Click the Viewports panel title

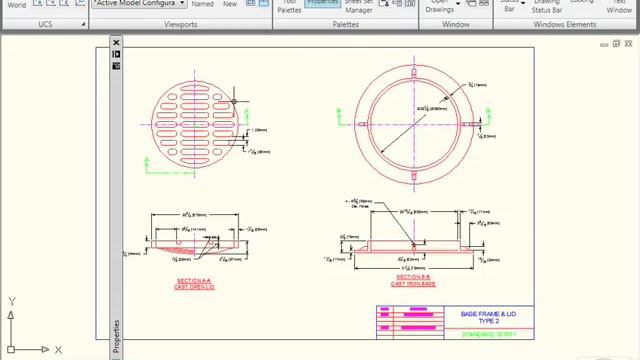[180, 24]
